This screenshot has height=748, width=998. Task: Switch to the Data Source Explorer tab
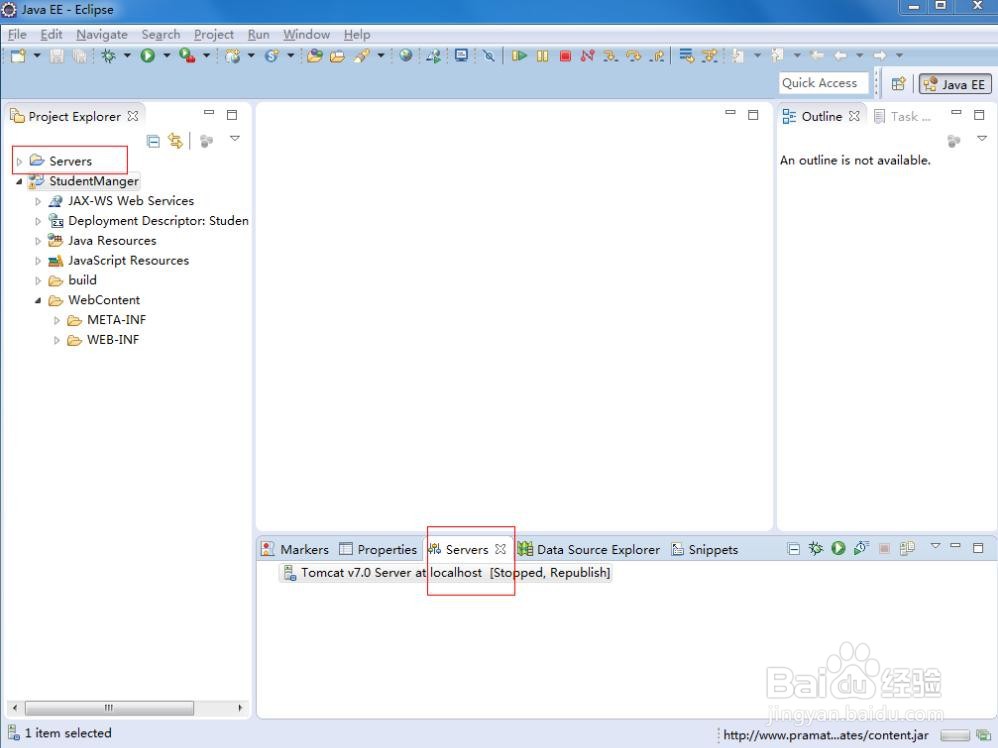point(589,549)
